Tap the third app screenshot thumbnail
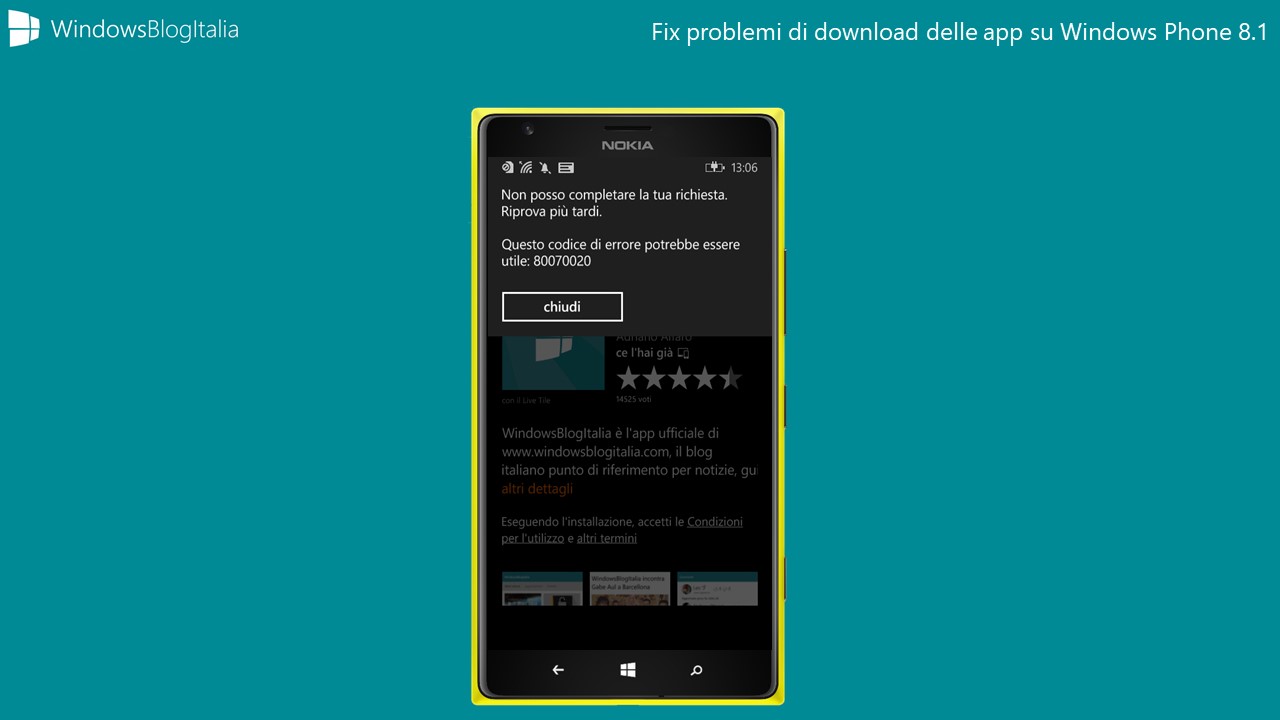The image size is (1280, 720). coord(717,589)
